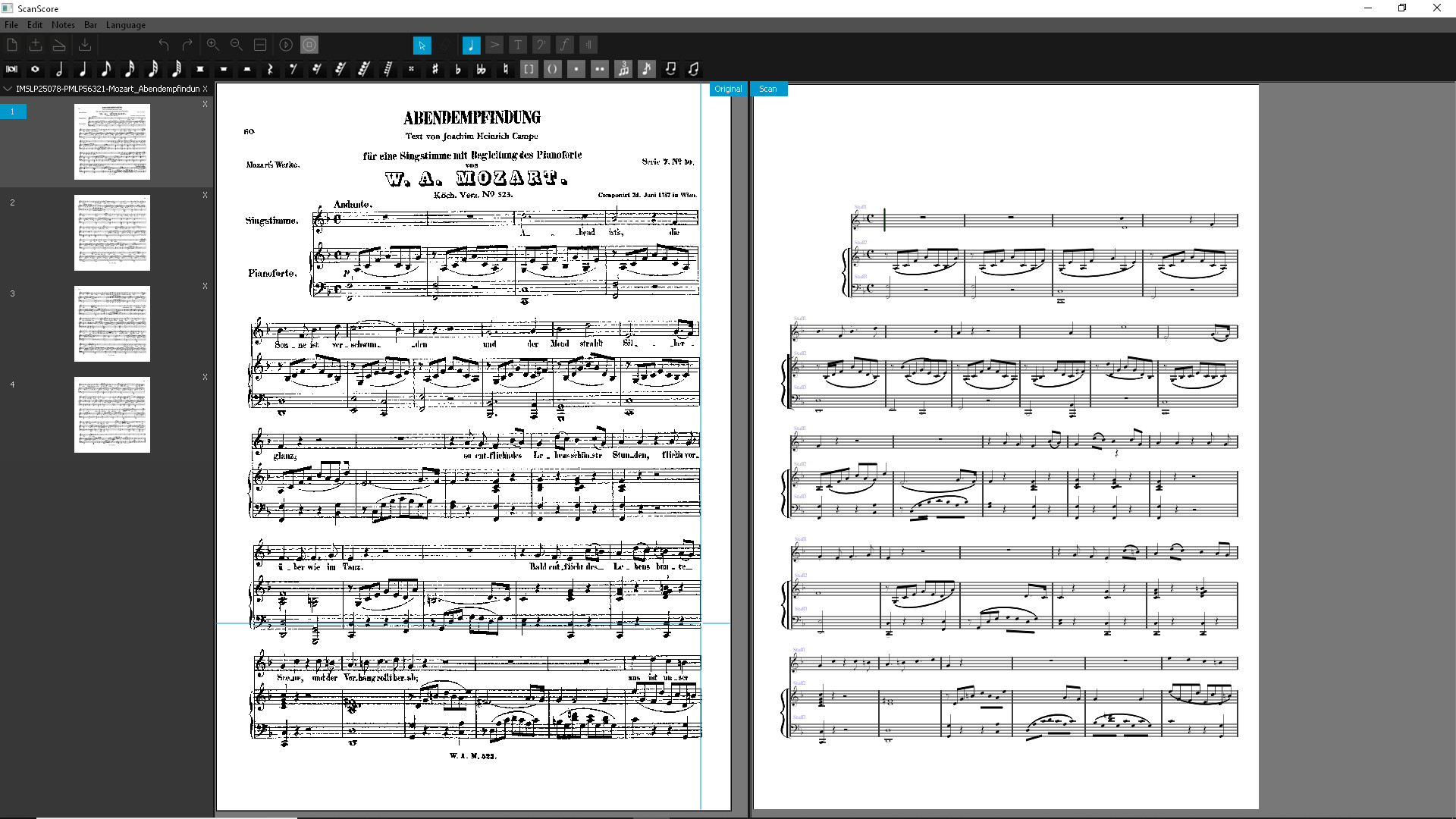Click the undo arrow
This screenshot has width=1456, height=819.
(x=164, y=45)
